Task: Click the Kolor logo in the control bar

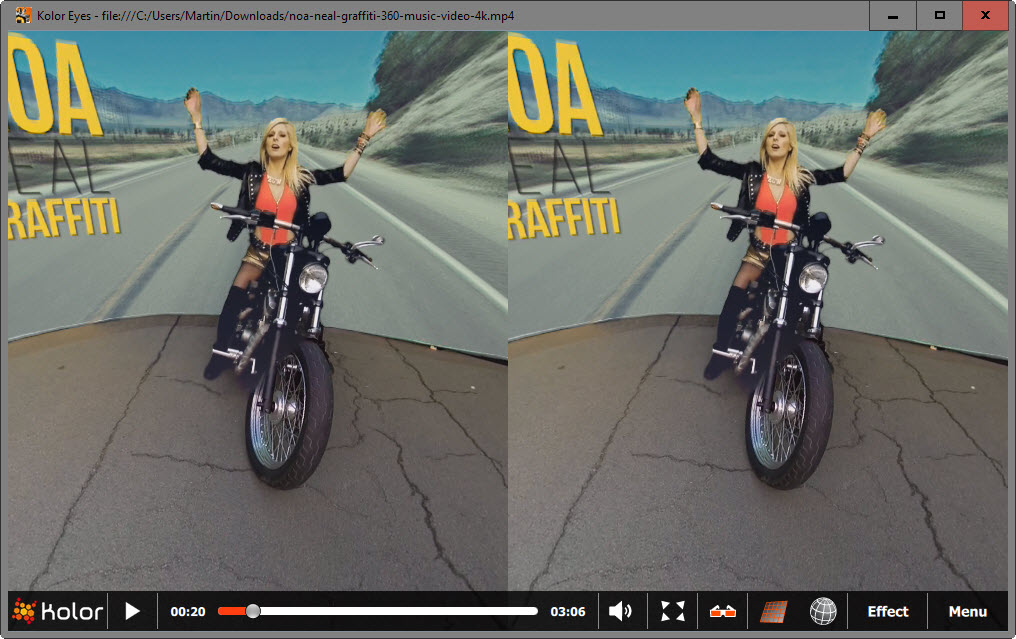Action: pyautogui.click(x=58, y=611)
